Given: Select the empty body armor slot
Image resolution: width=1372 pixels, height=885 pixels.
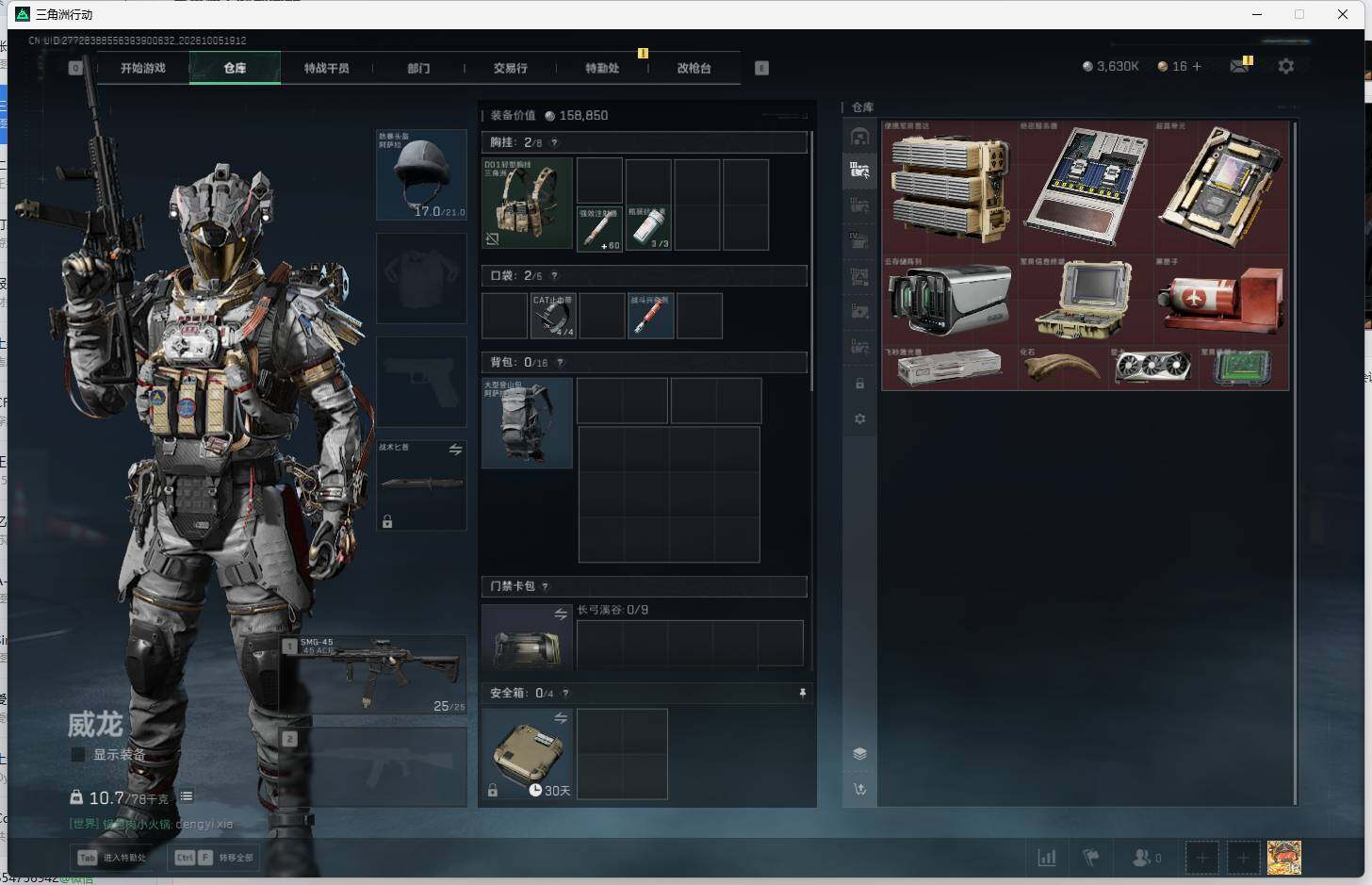Looking at the screenshot, I should coord(421,278).
